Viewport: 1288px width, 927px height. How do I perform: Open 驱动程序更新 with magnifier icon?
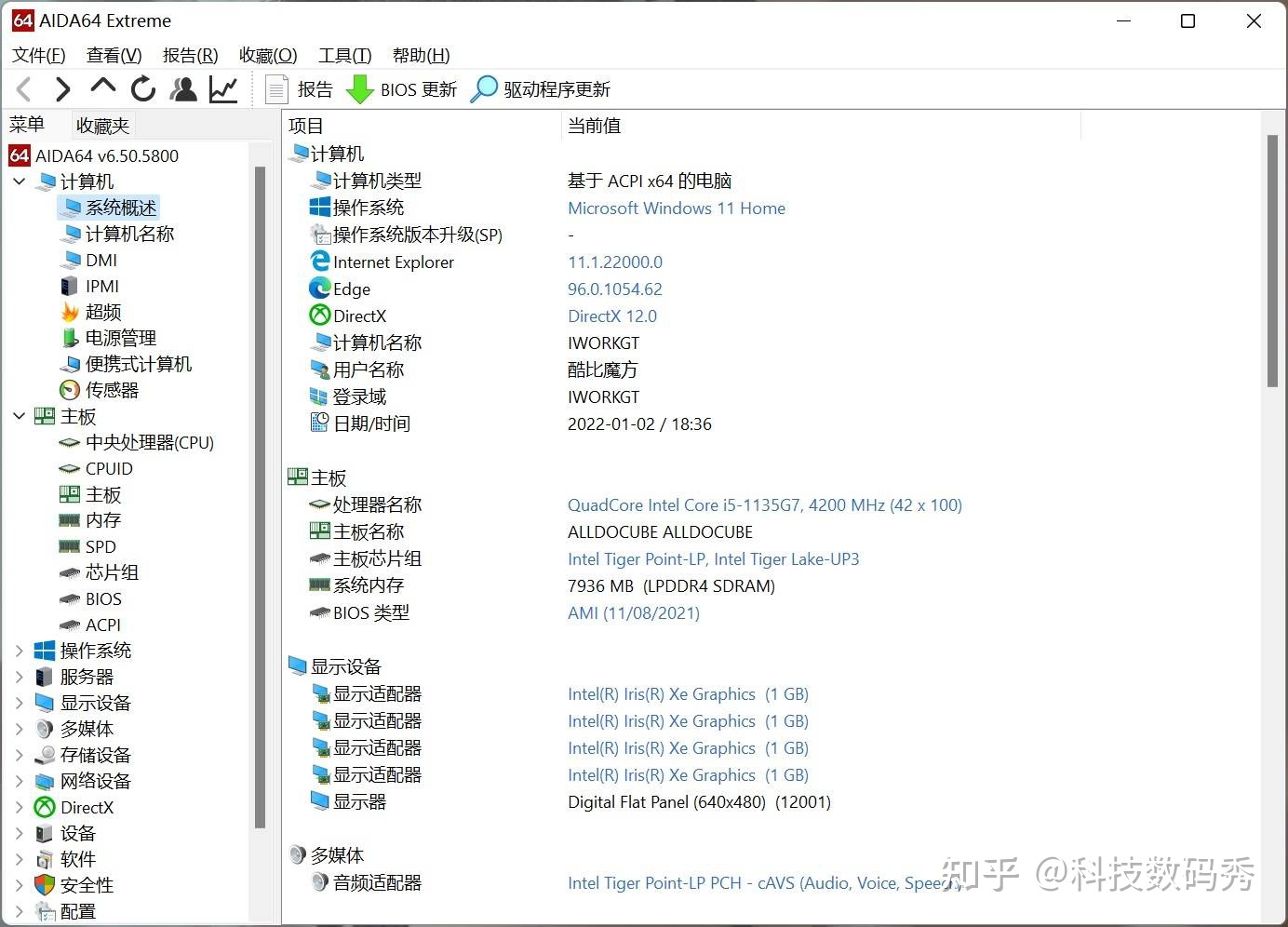[x=541, y=89]
